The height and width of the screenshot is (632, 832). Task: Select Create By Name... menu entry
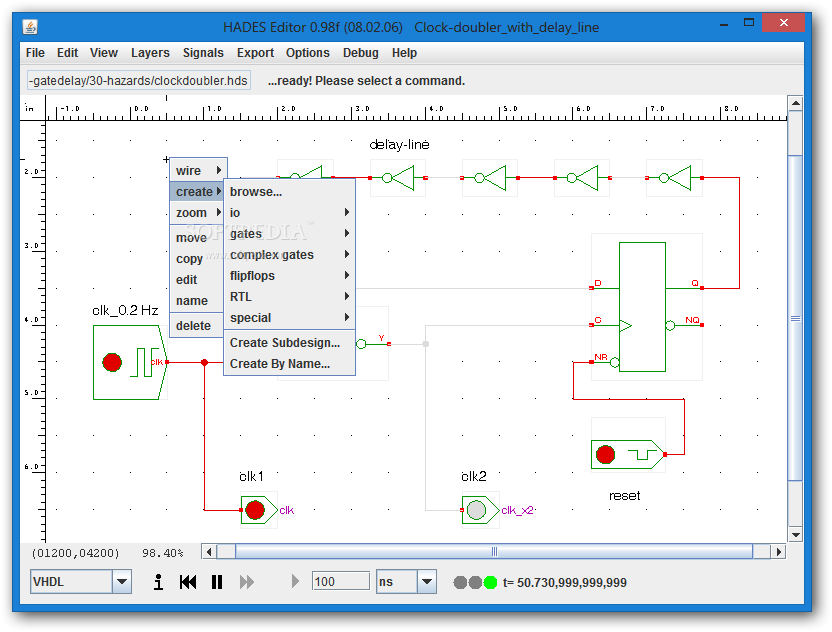pyautogui.click(x=289, y=364)
